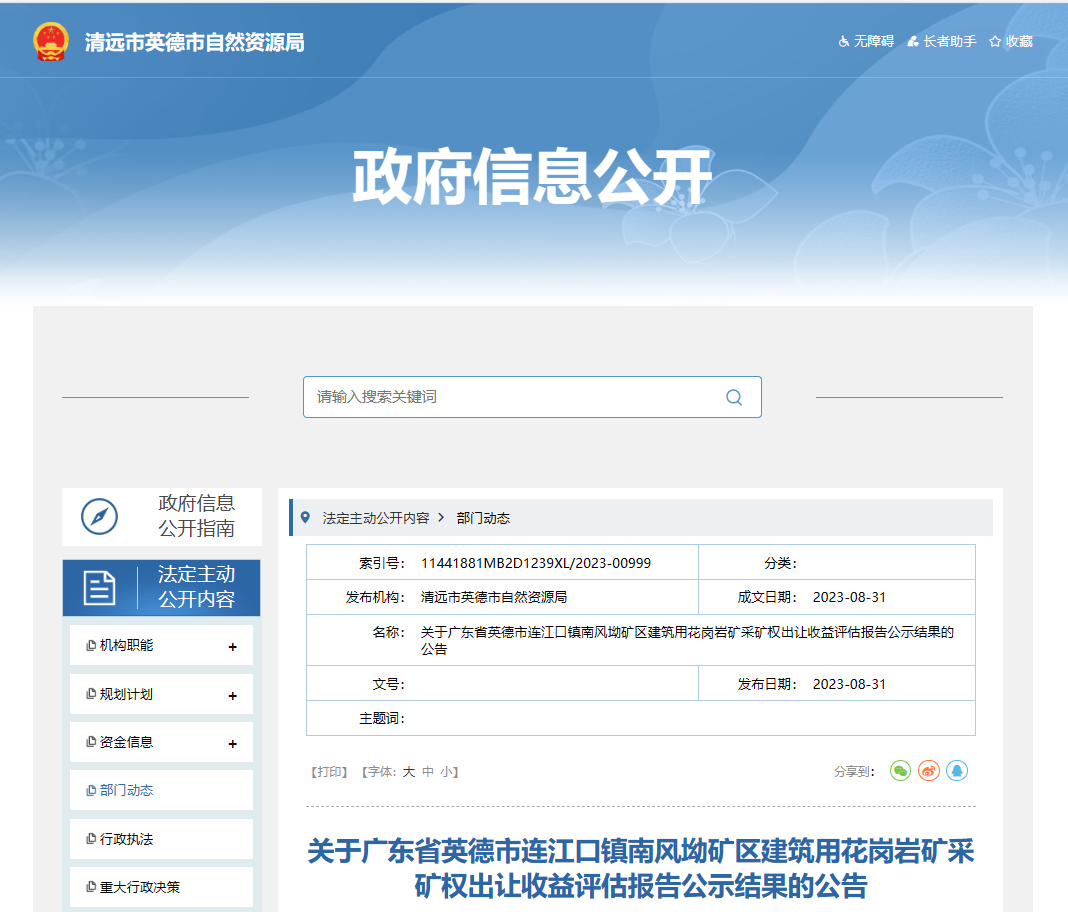Add page to favorites with 收藏
This screenshot has width=1068, height=912.
pyautogui.click(x=1011, y=41)
